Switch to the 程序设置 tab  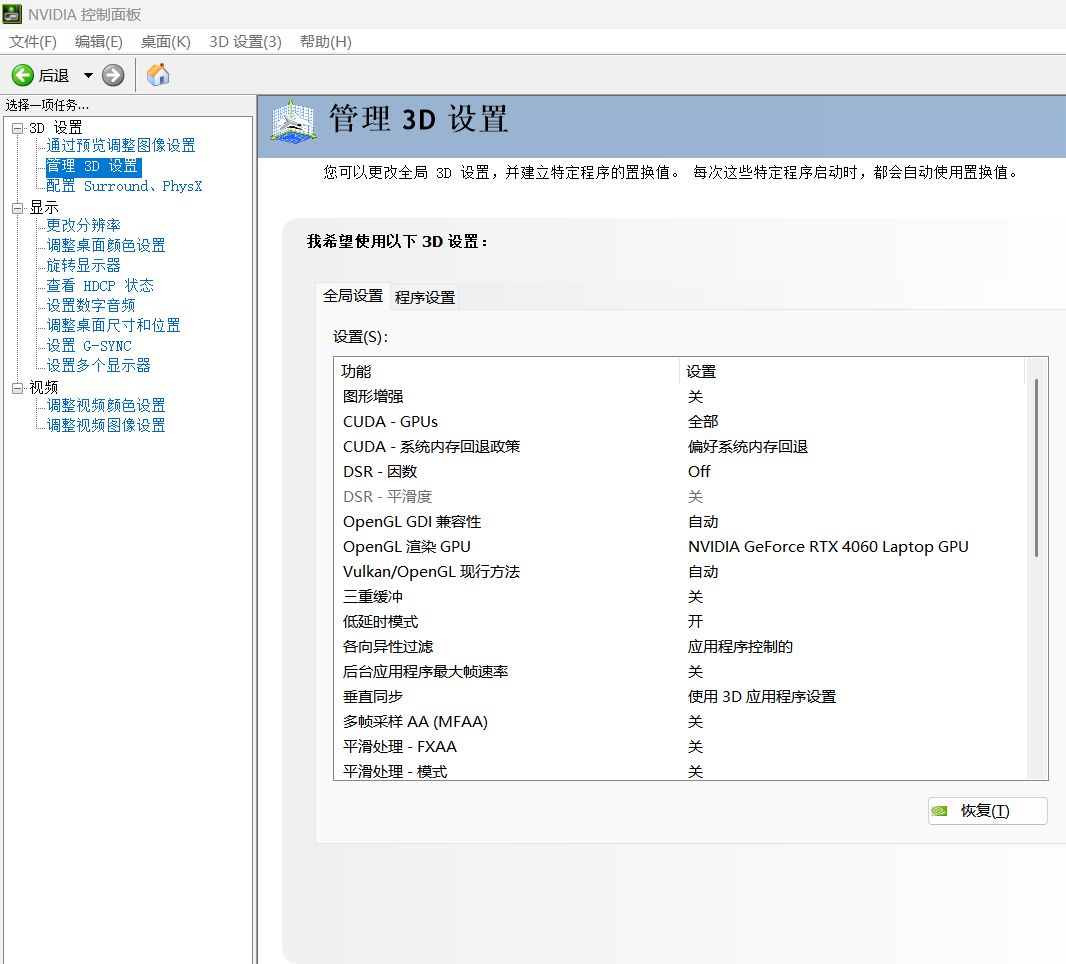(x=425, y=297)
